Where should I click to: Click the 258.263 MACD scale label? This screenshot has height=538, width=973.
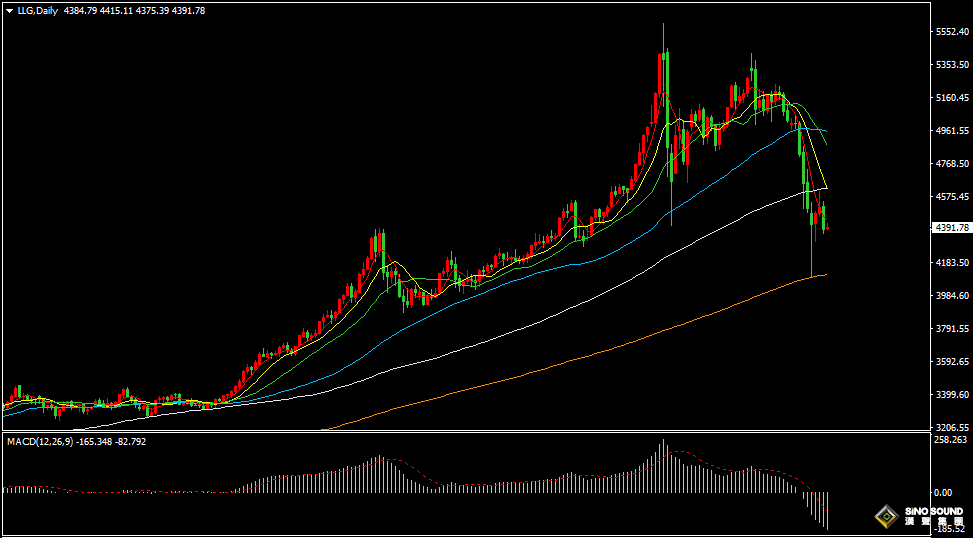point(949,440)
